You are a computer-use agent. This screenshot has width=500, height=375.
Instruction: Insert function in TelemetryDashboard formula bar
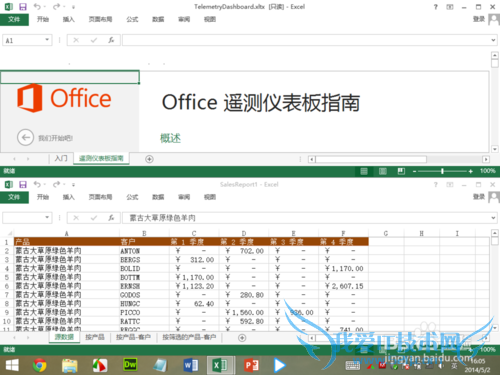111,40
